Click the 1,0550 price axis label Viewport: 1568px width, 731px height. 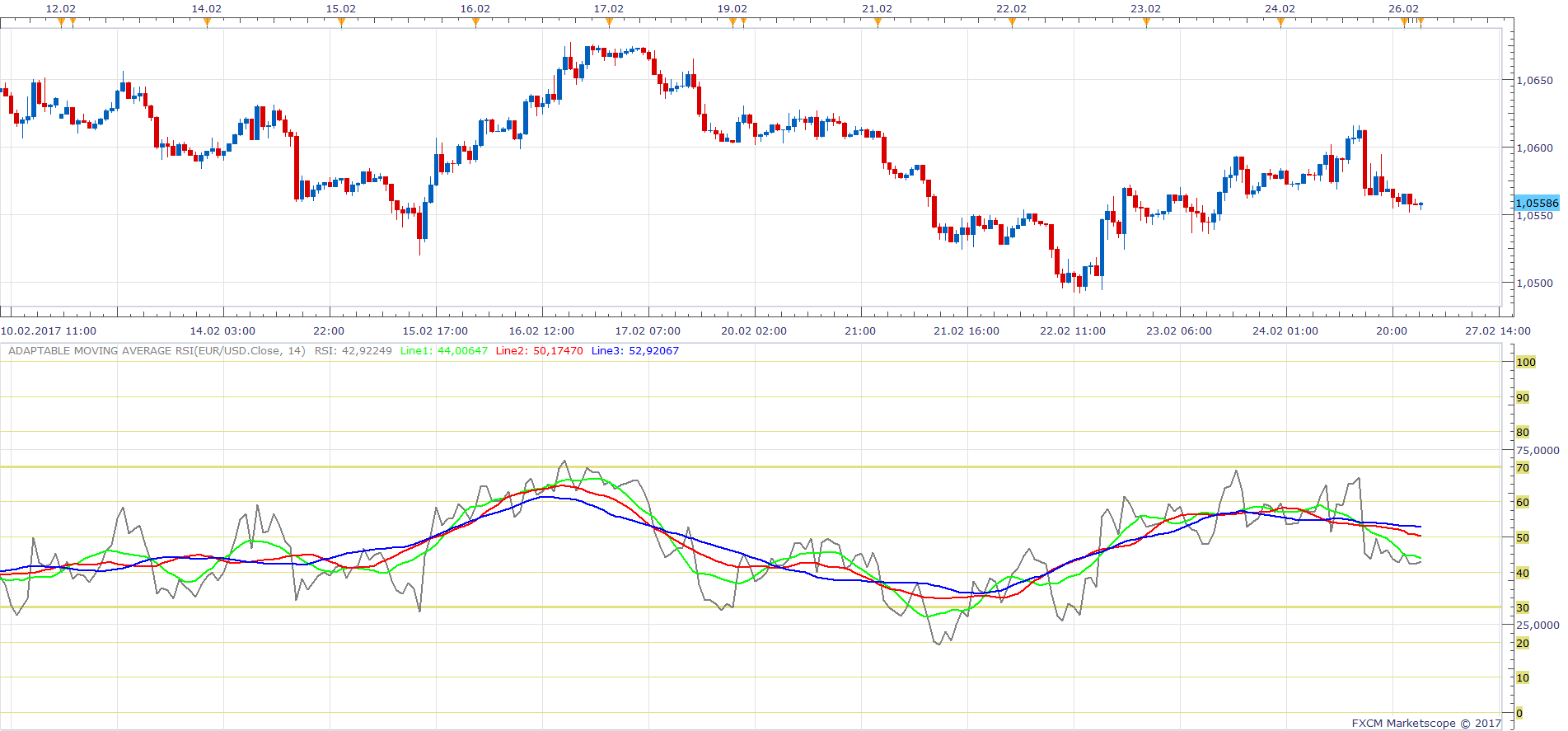1535,216
